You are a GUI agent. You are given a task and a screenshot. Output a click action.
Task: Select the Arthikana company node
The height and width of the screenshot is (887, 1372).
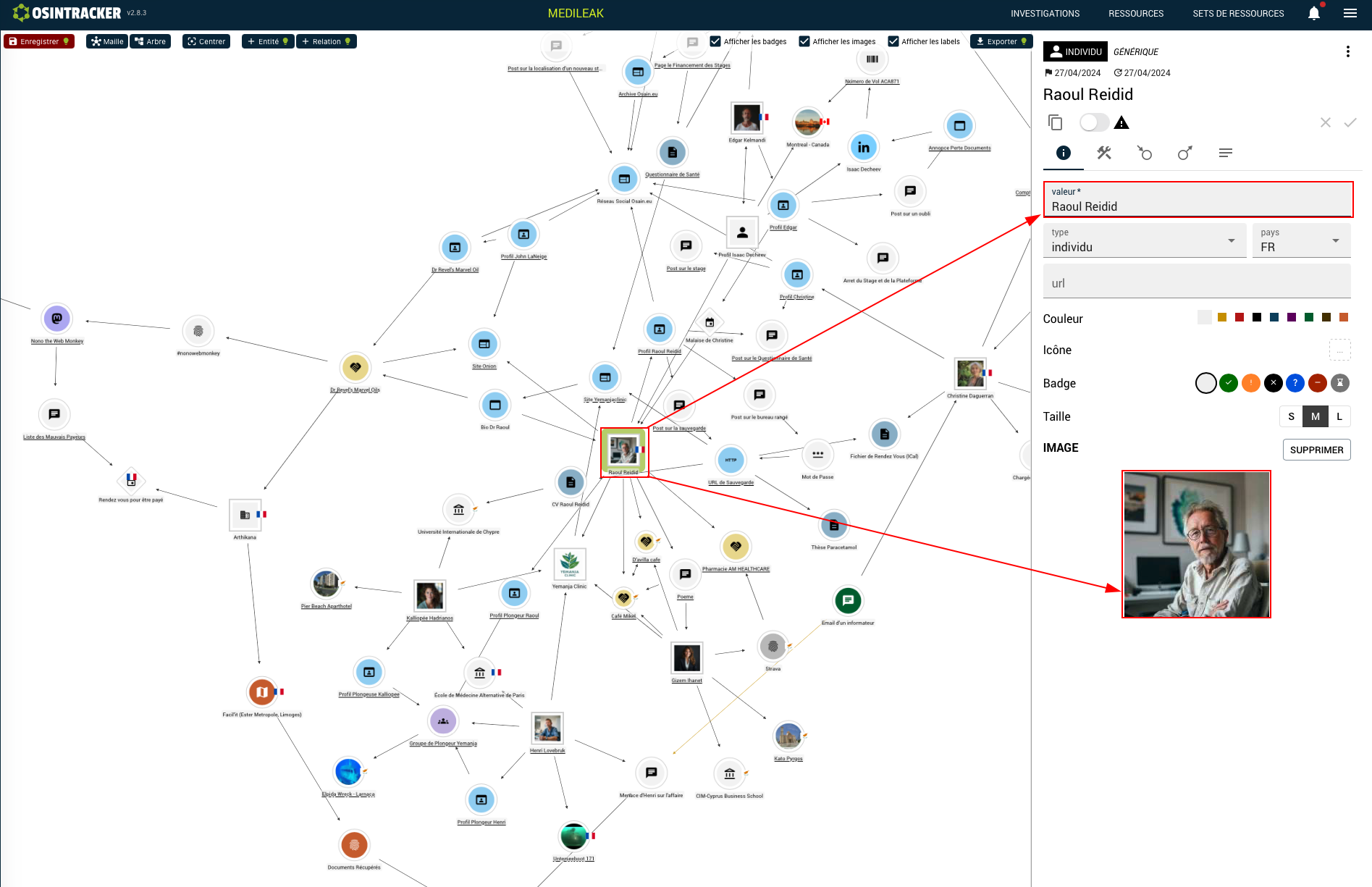(245, 515)
